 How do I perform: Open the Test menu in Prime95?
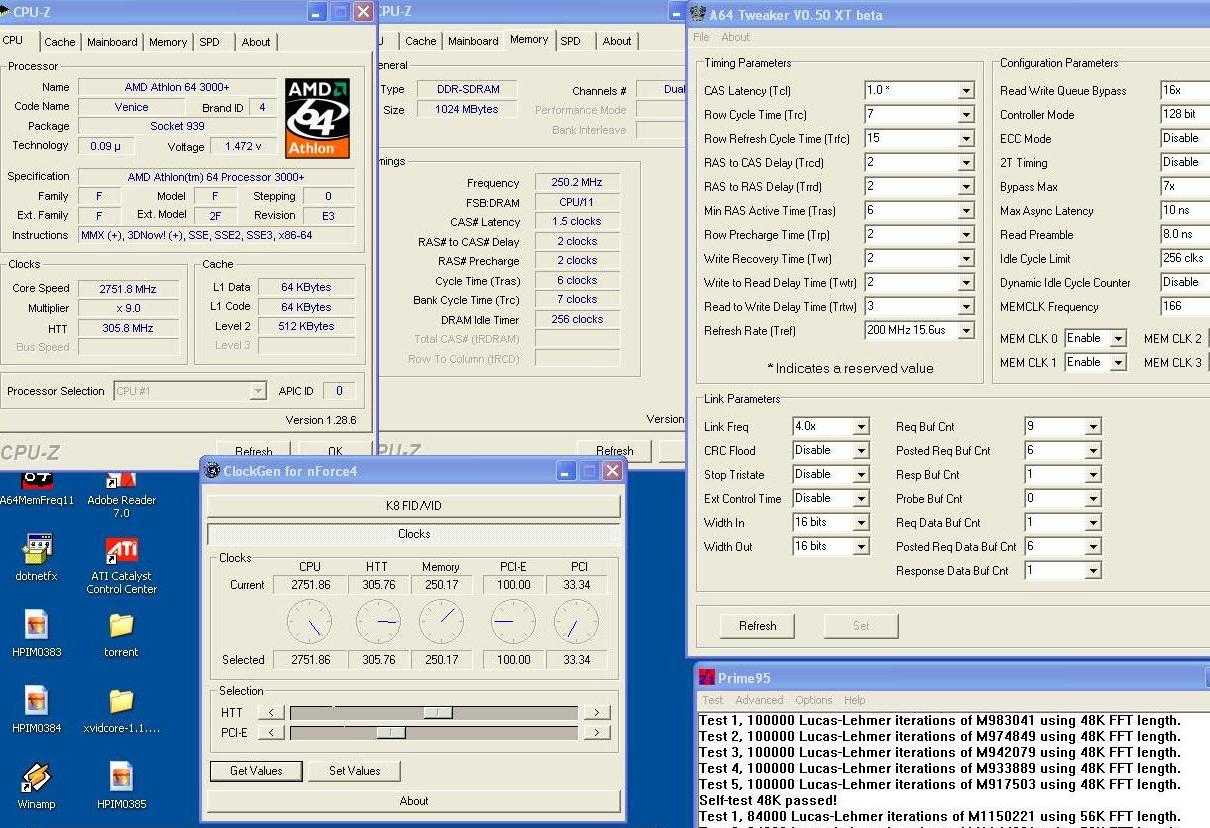[713, 700]
